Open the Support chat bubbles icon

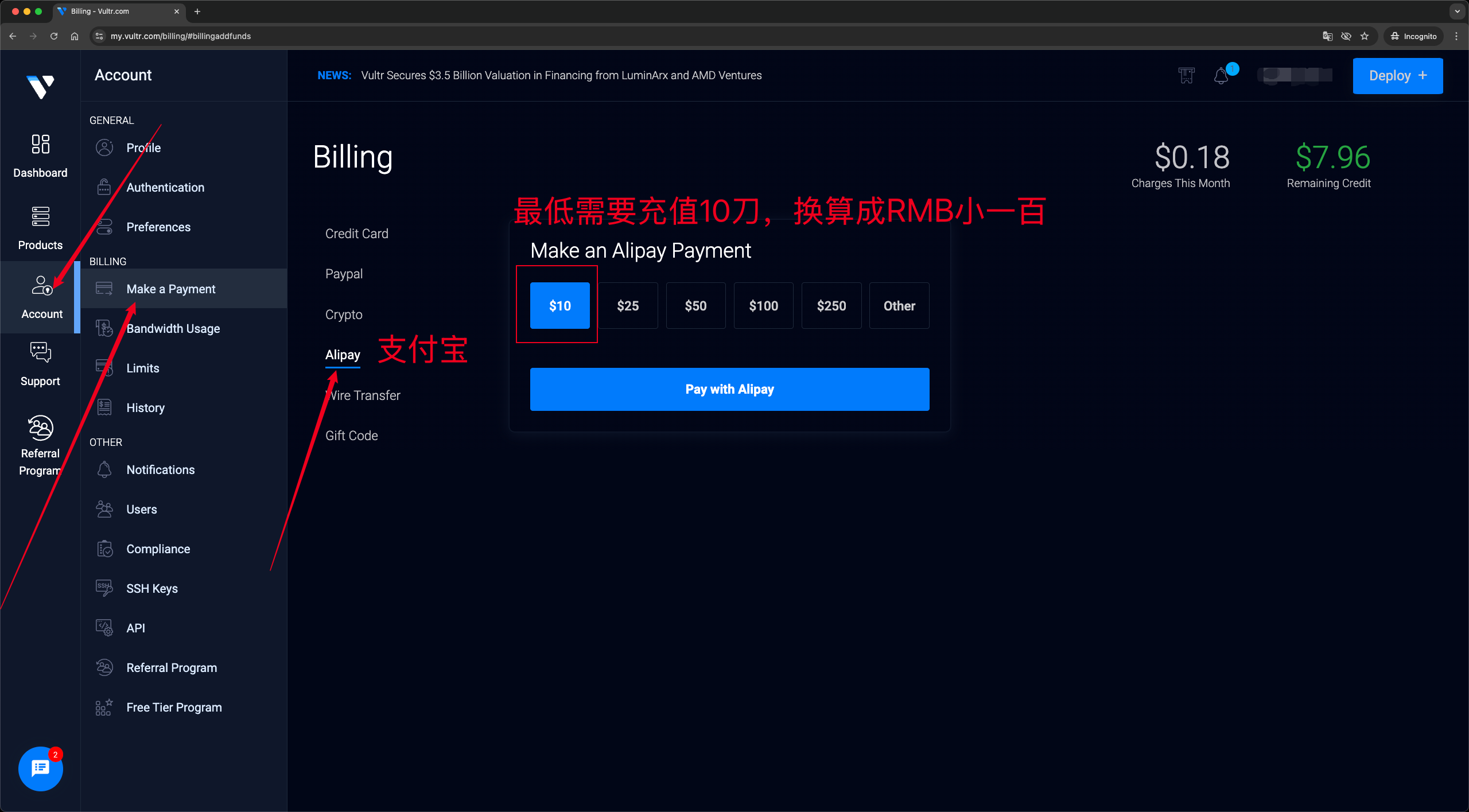pyautogui.click(x=40, y=352)
